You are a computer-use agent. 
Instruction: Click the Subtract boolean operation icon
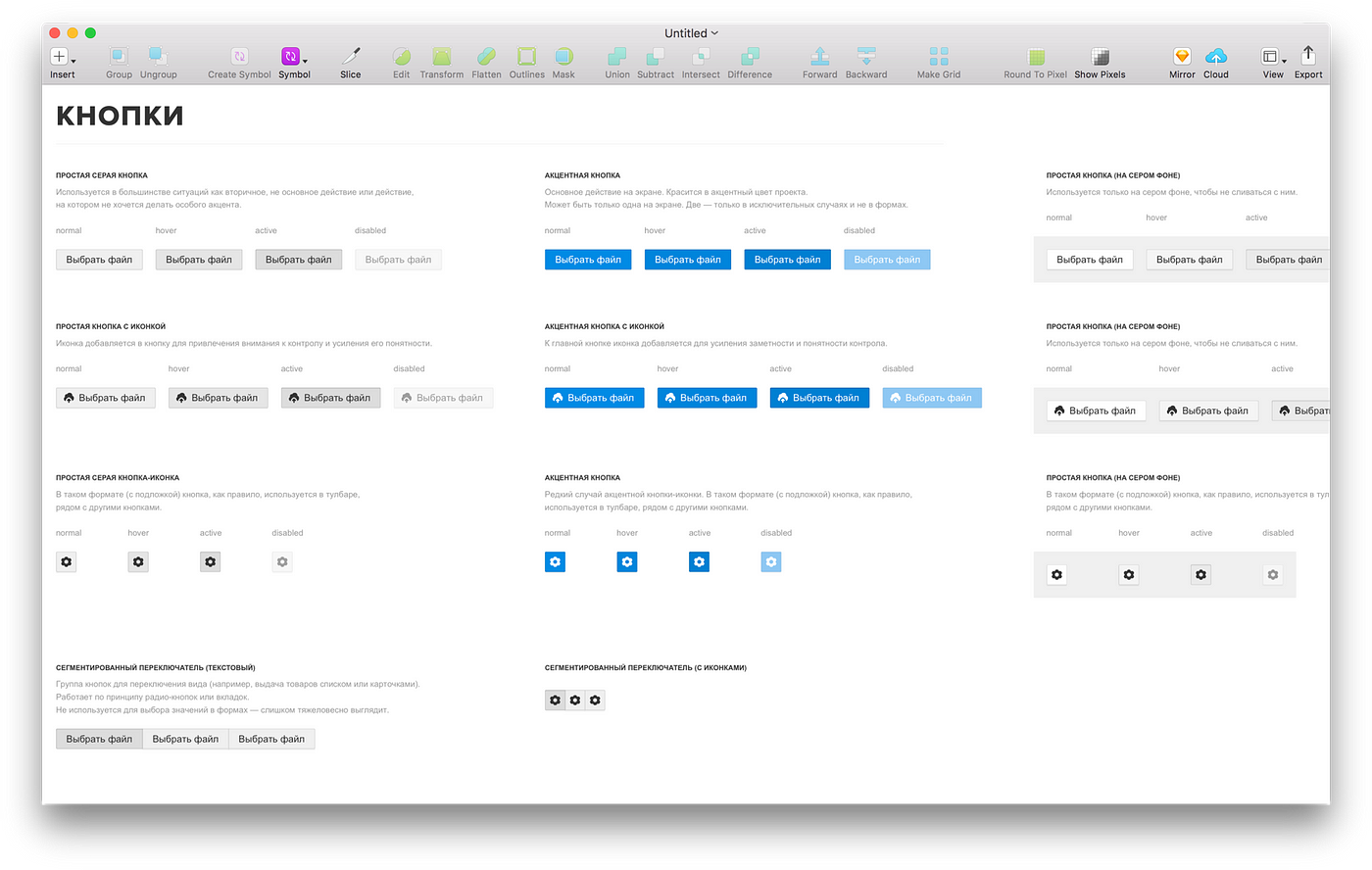click(x=656, y=56)
